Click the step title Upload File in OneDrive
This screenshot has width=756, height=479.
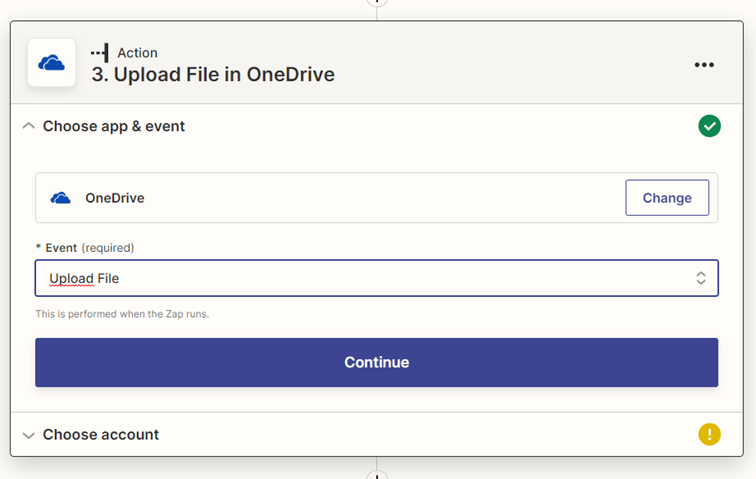point(213,74)
